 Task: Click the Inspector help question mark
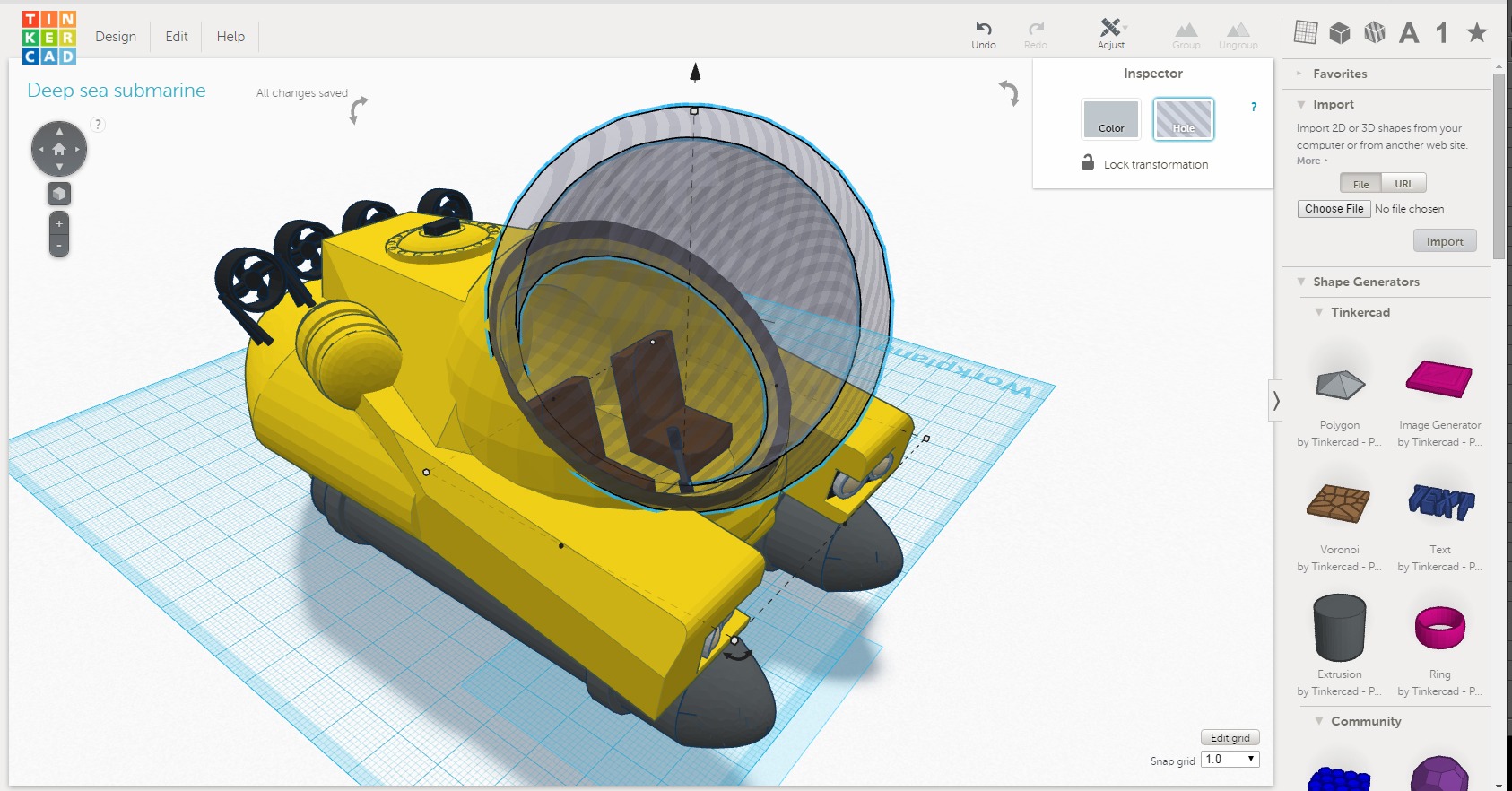(1254, 107)
